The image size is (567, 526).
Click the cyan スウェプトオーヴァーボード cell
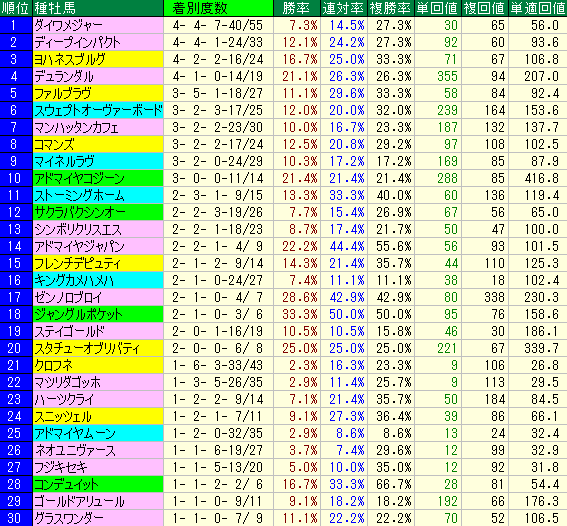(98, 110)
